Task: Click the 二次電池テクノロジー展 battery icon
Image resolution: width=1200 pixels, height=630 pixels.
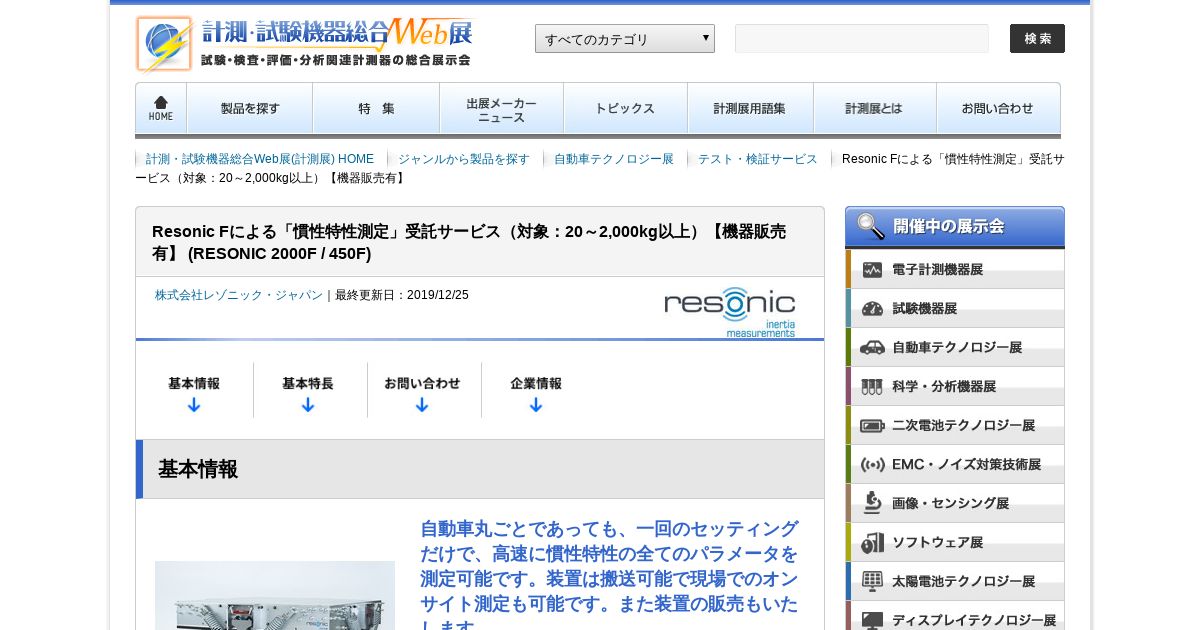Action: pyautogui.click(x=872, y=426)
